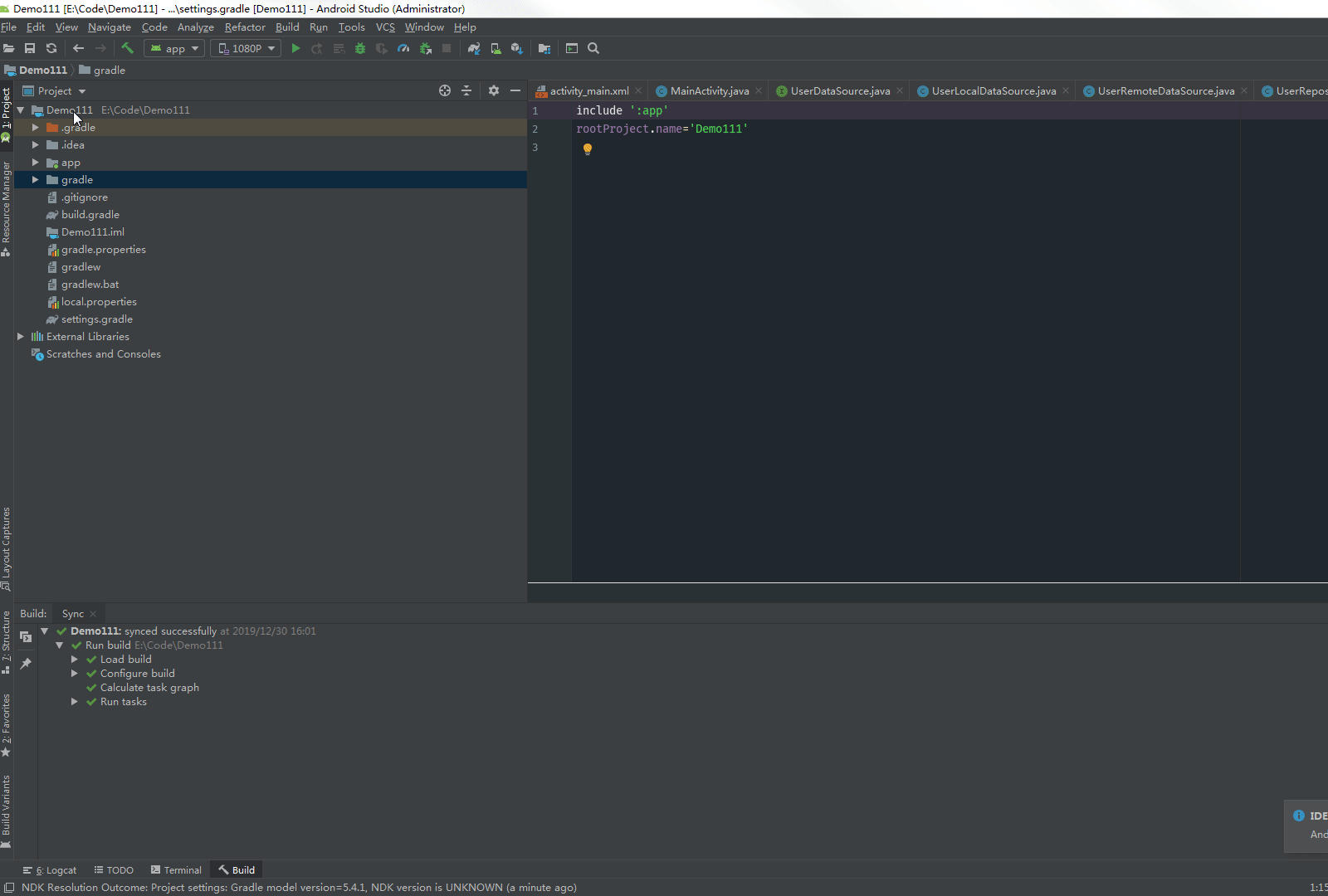1328x896 pixels.
Task: Expand the Configure build step
Action: 75,674
